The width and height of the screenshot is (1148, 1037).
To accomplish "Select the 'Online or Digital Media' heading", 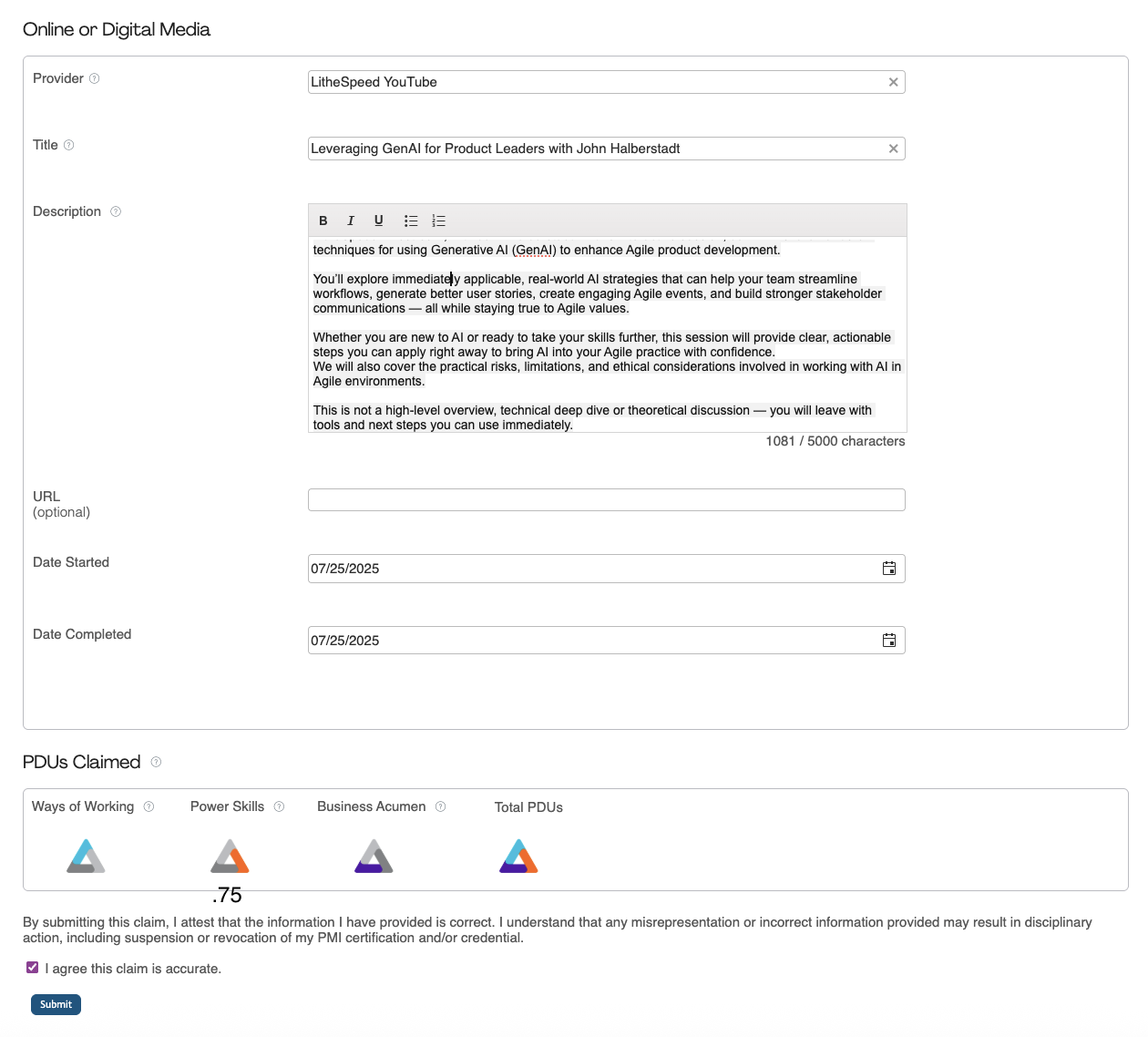I will (117, 29).
